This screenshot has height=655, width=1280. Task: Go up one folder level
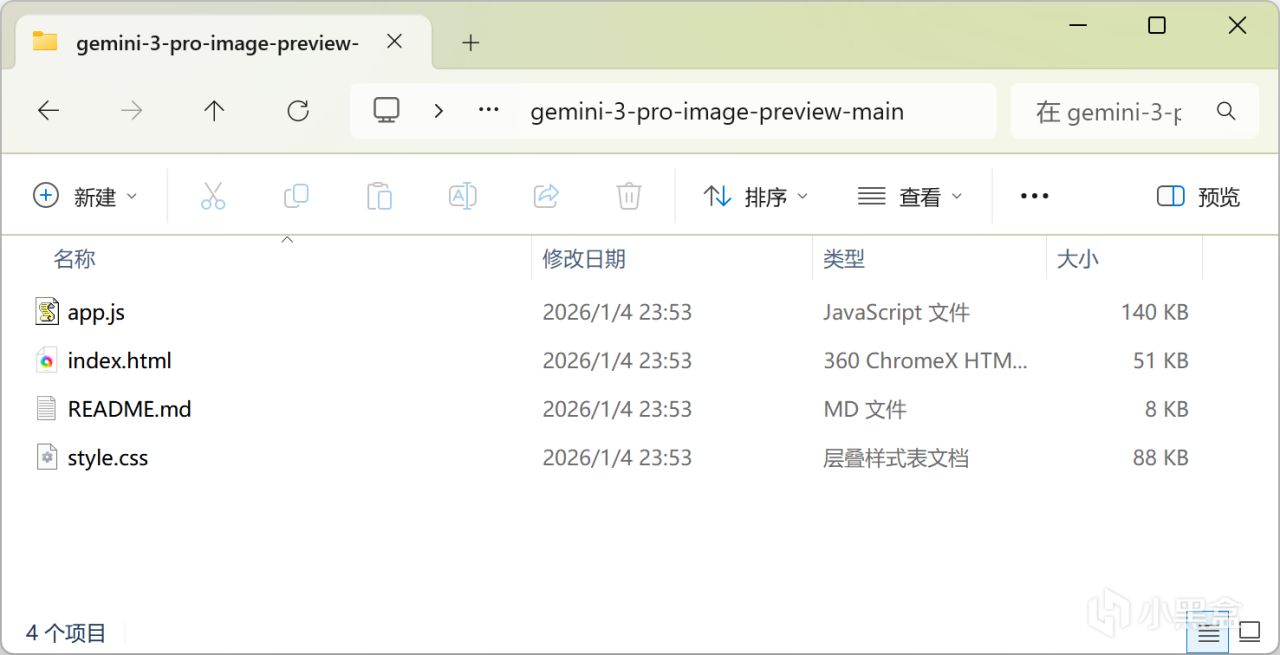(x=214, y=111)
